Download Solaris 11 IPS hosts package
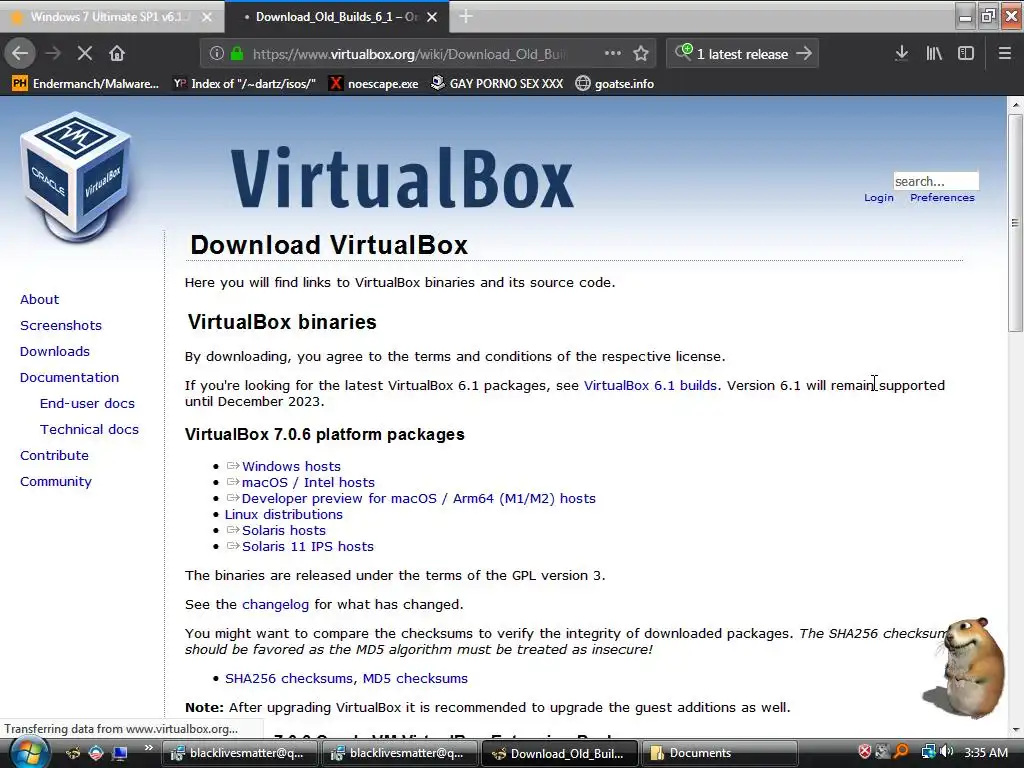1024x768 pixels. (308, 547)
